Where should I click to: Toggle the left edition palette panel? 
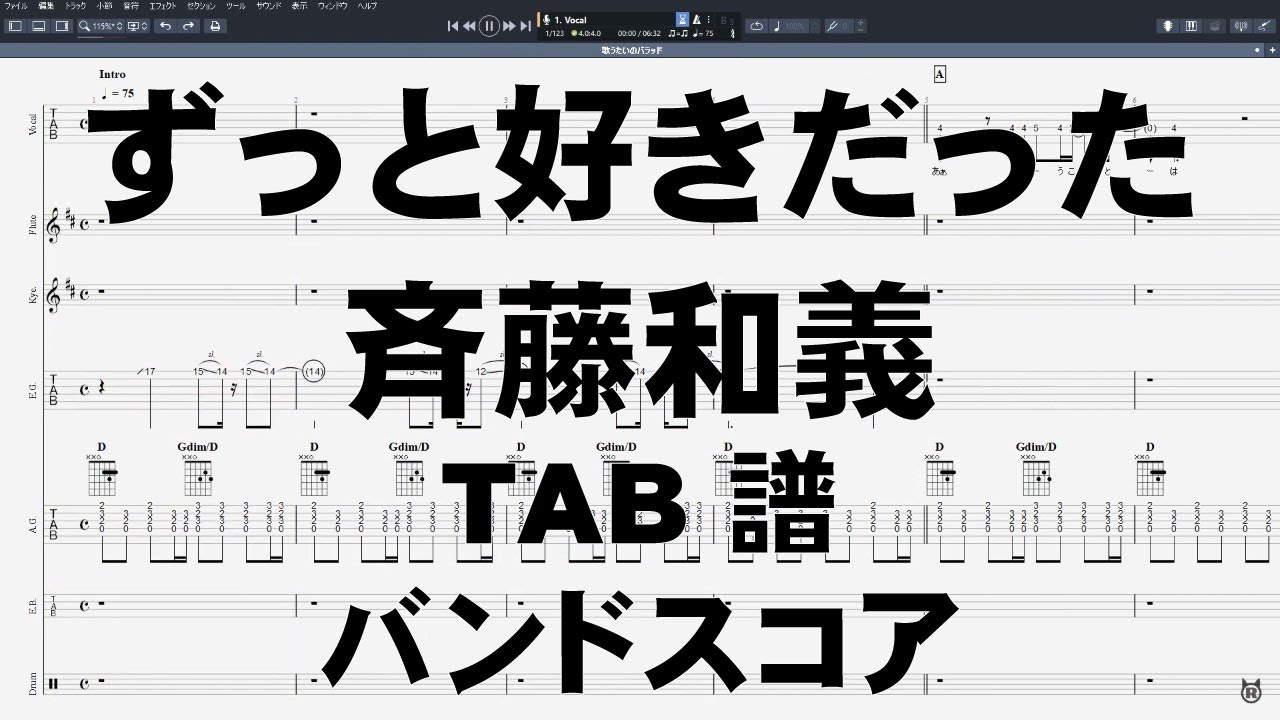(14, 26)
